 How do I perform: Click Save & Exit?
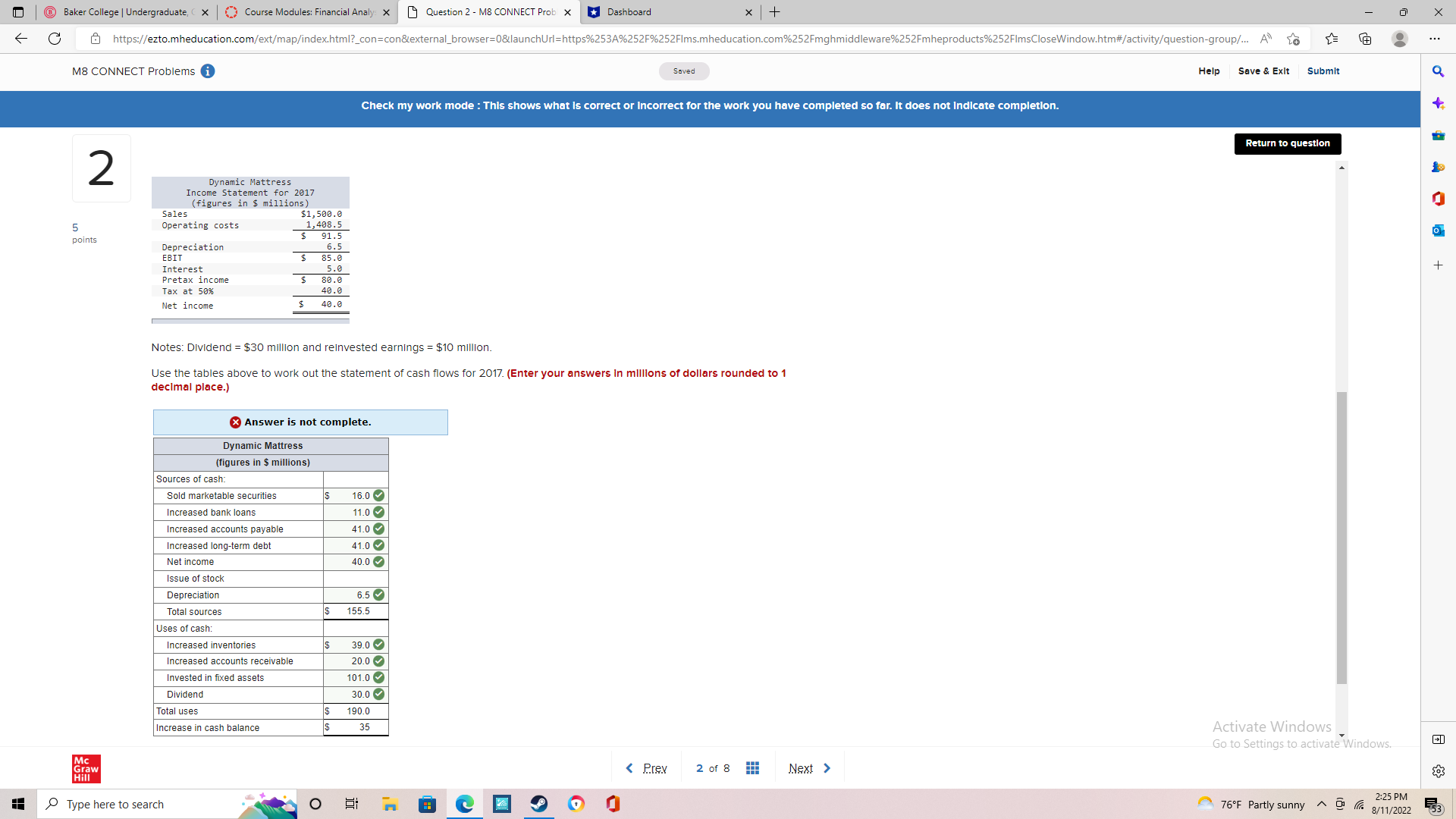[1263, 71]
